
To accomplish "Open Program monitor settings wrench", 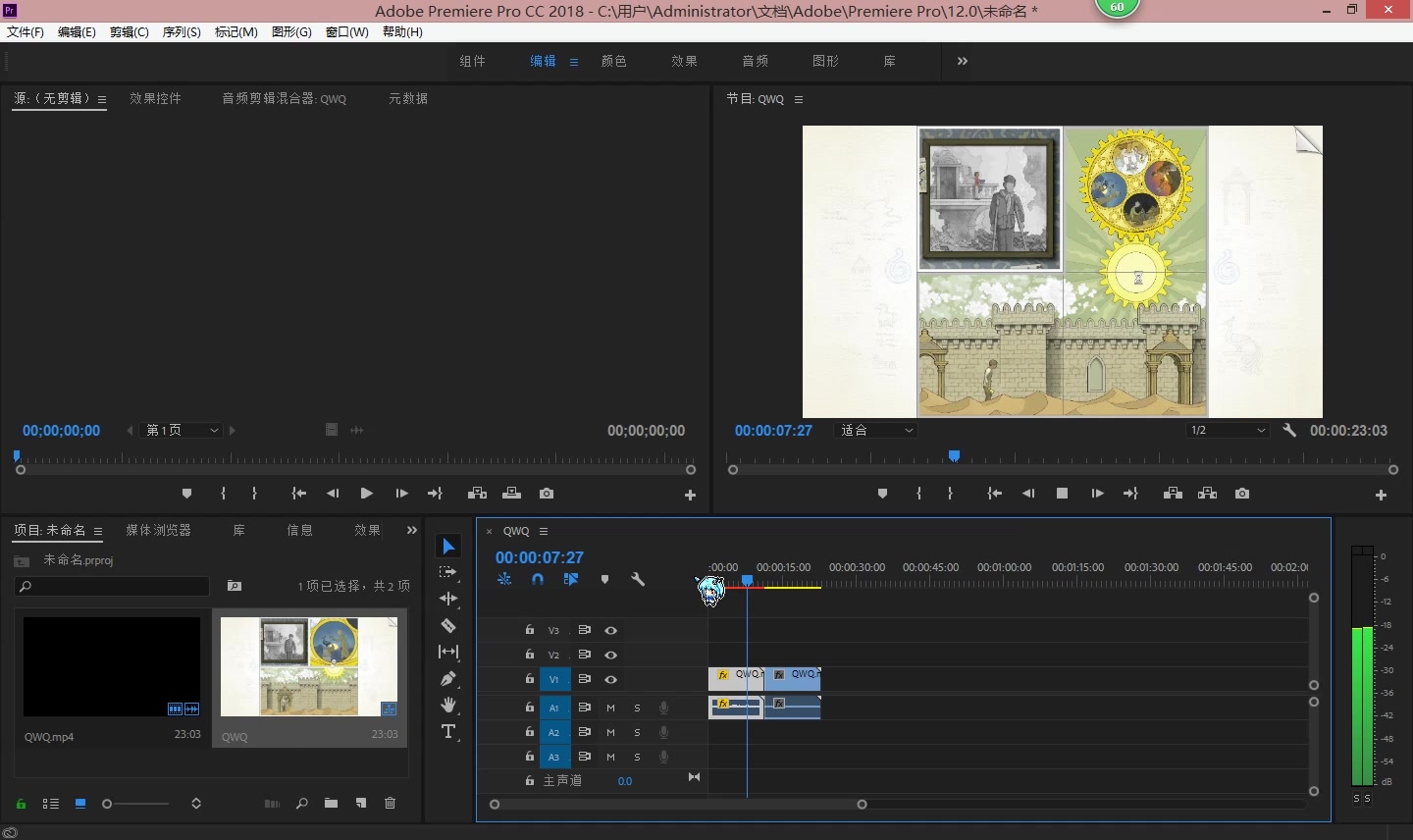I will [1289, 430].
